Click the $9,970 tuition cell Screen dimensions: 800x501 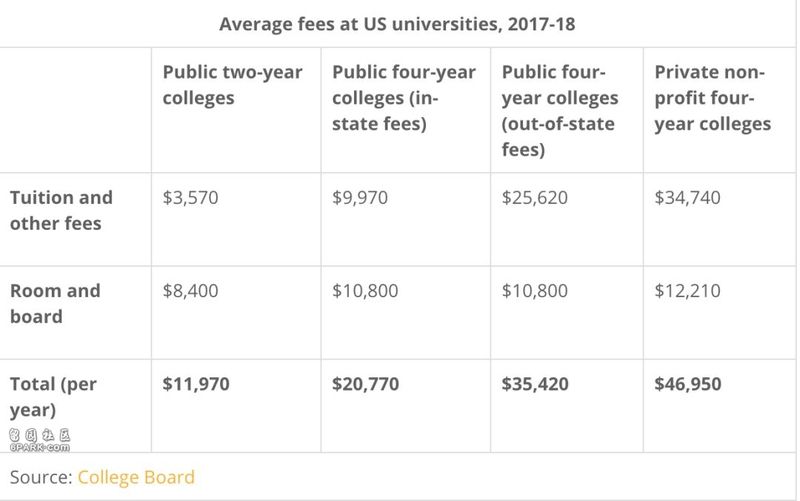360,197
